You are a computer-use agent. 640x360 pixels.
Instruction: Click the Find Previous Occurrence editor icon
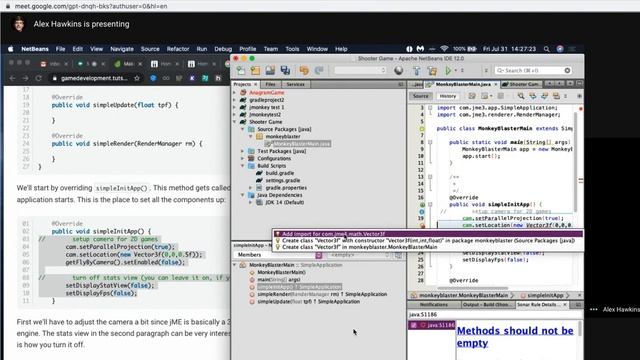(533, 96)
